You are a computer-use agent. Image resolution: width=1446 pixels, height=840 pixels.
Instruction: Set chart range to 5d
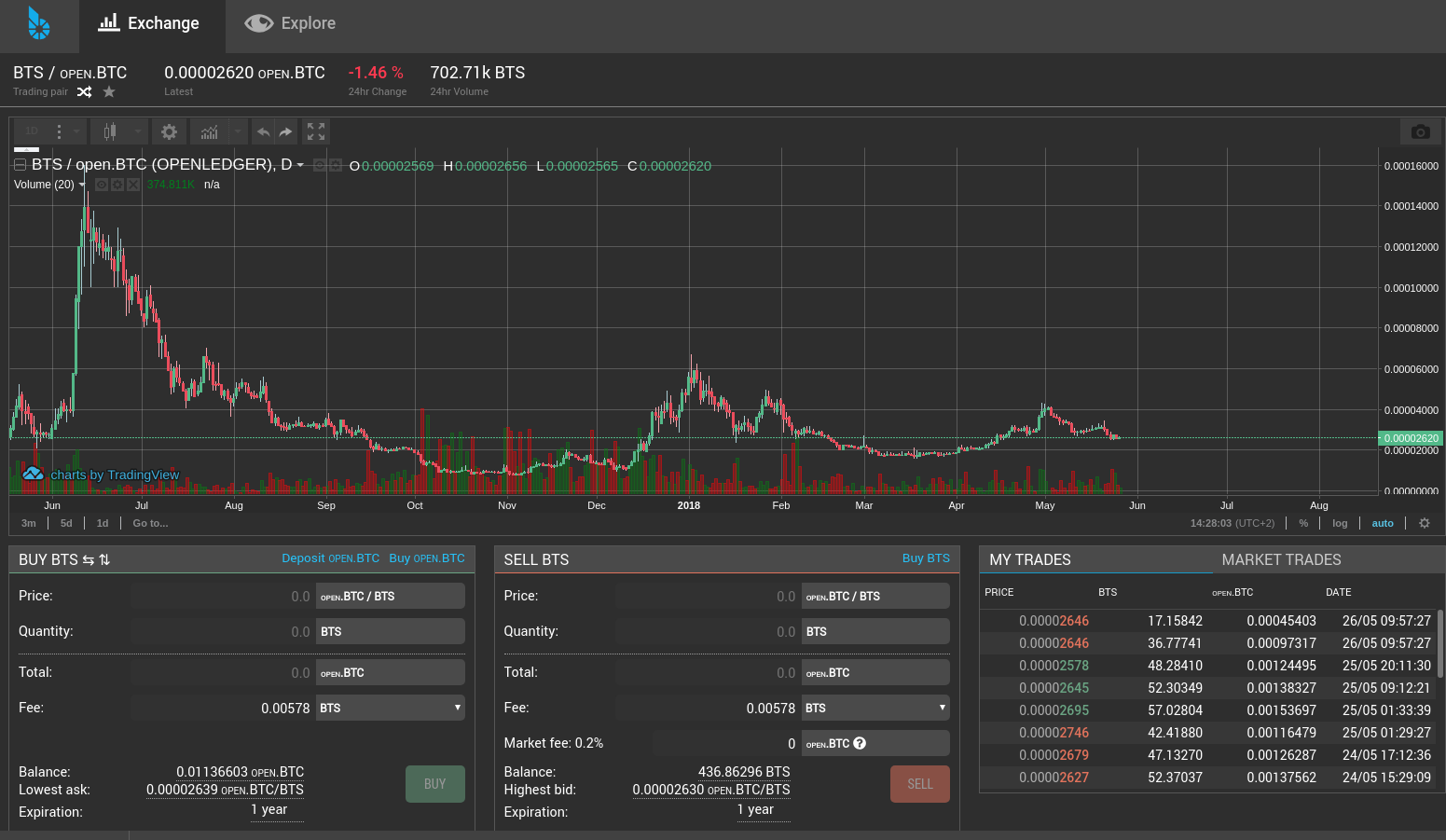click(x=66, y=523)
